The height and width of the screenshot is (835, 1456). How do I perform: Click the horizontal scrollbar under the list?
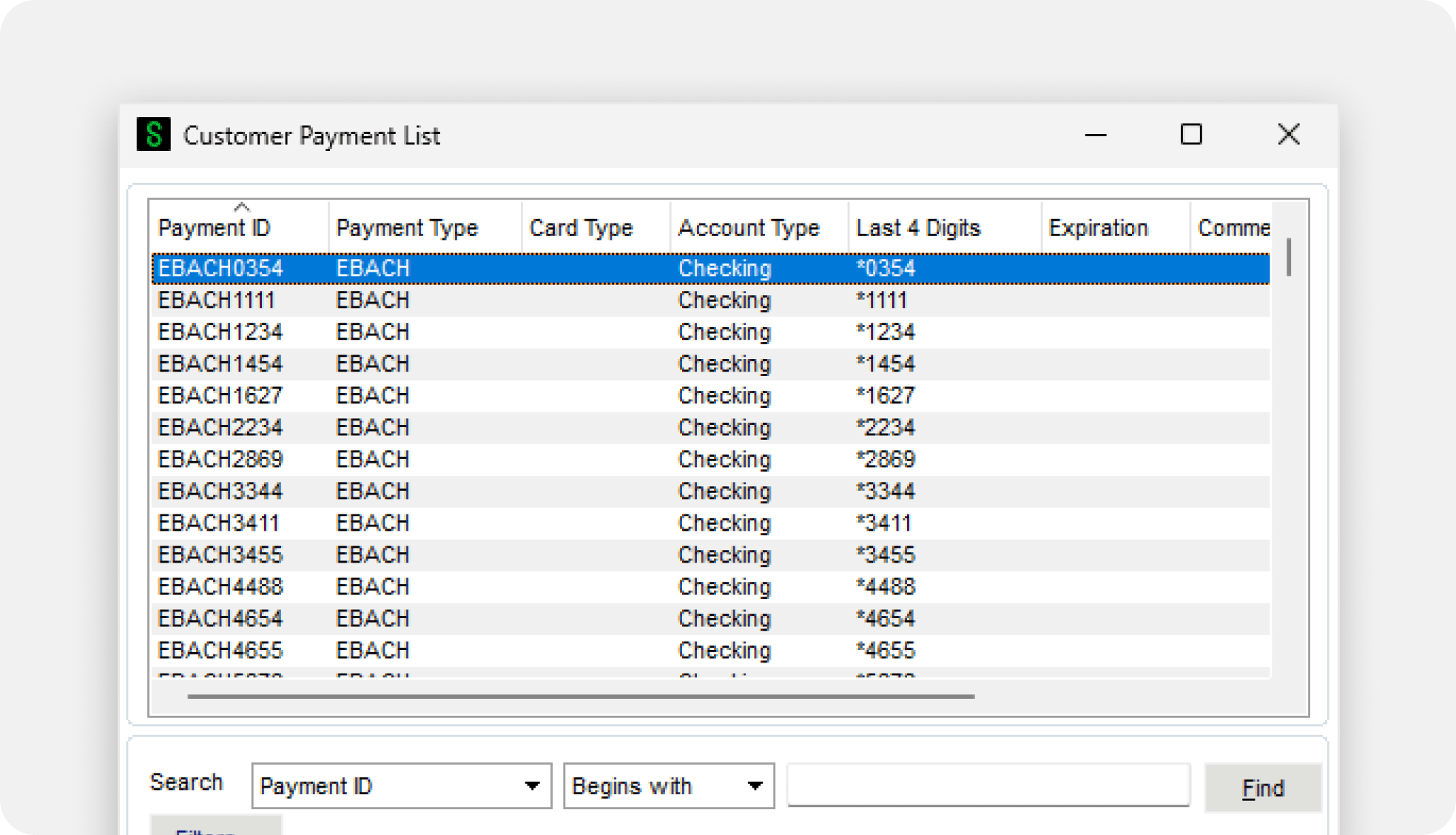581,697
